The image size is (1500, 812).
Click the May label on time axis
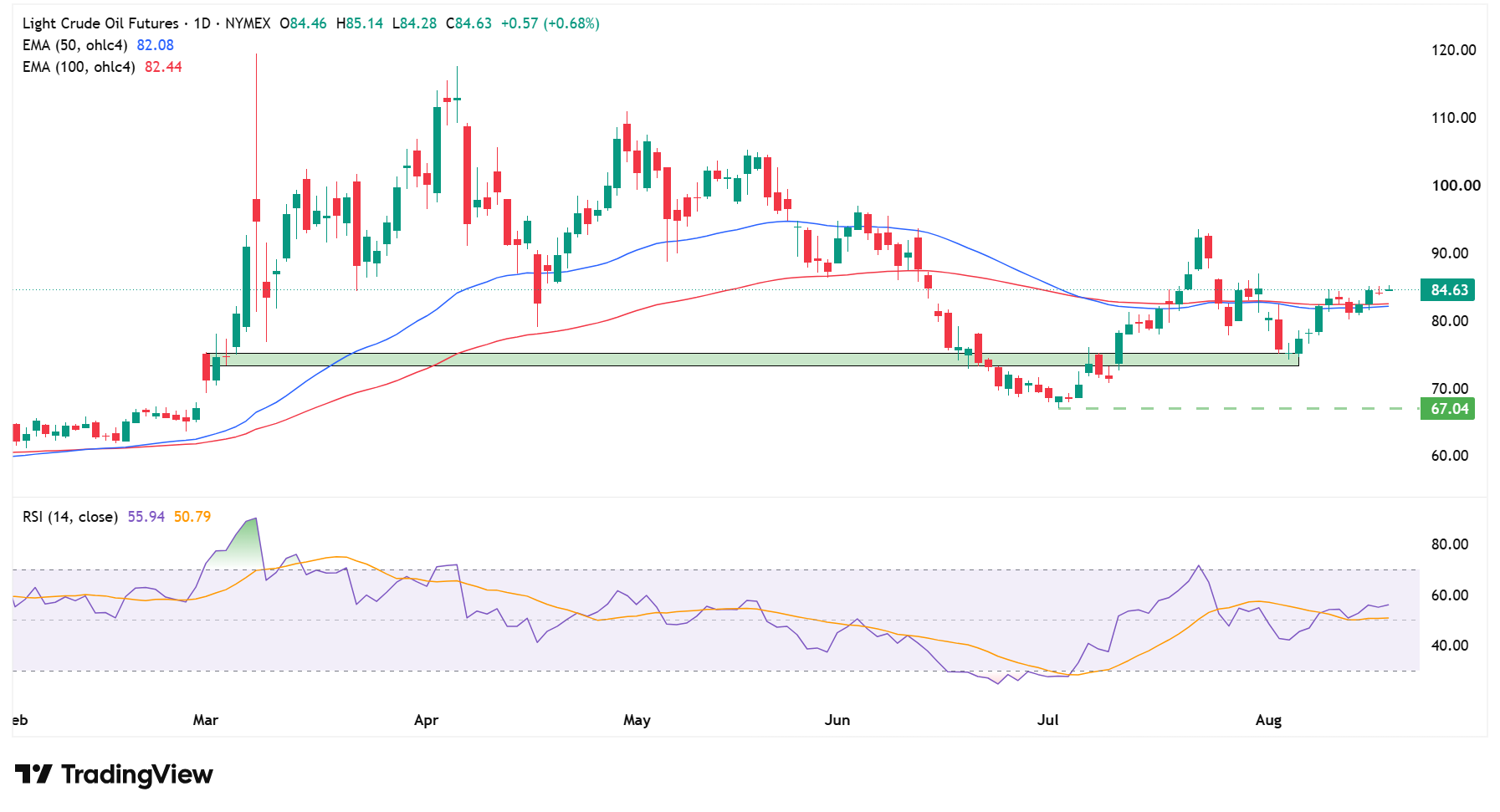tap(637, 720)
